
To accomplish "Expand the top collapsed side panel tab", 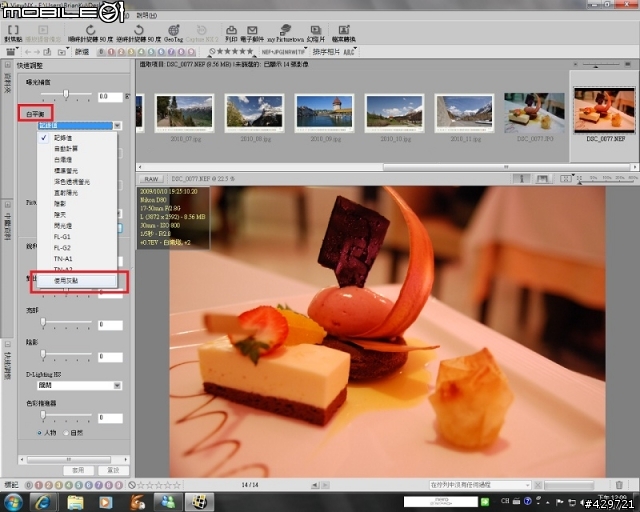I will [x=7, y=65].
